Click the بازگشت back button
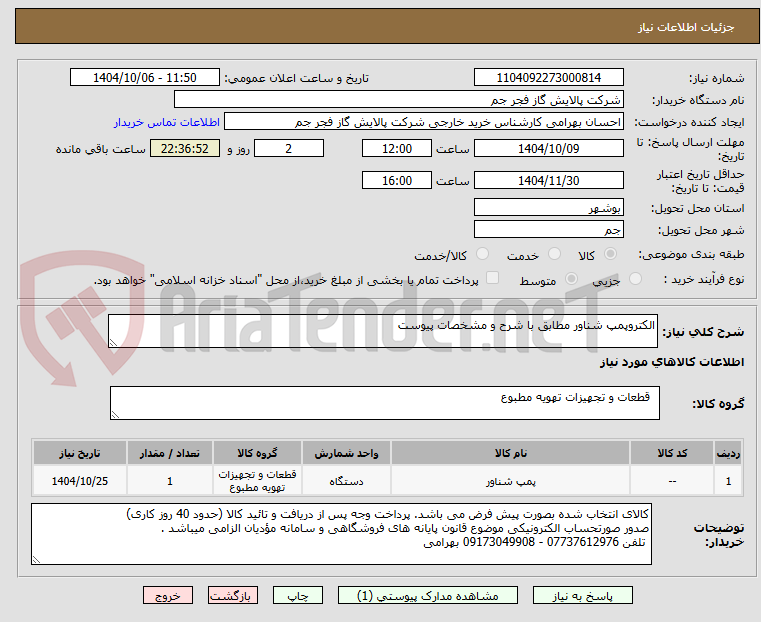This screenshot has width=761, height=622. (x=233, y=595)
